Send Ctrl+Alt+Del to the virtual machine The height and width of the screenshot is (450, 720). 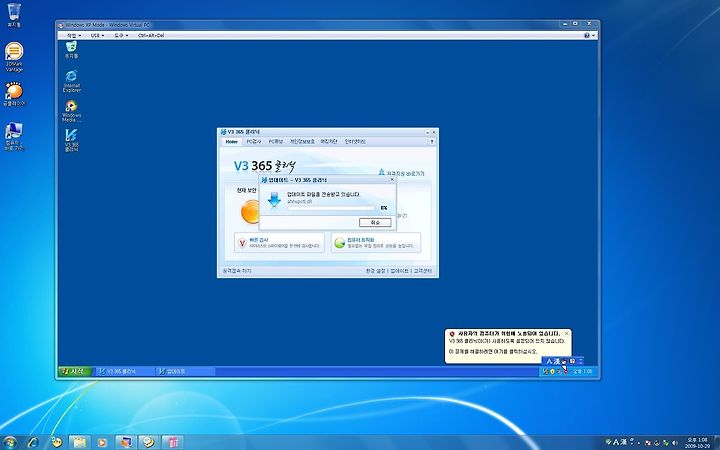click(x=151, y=35)
